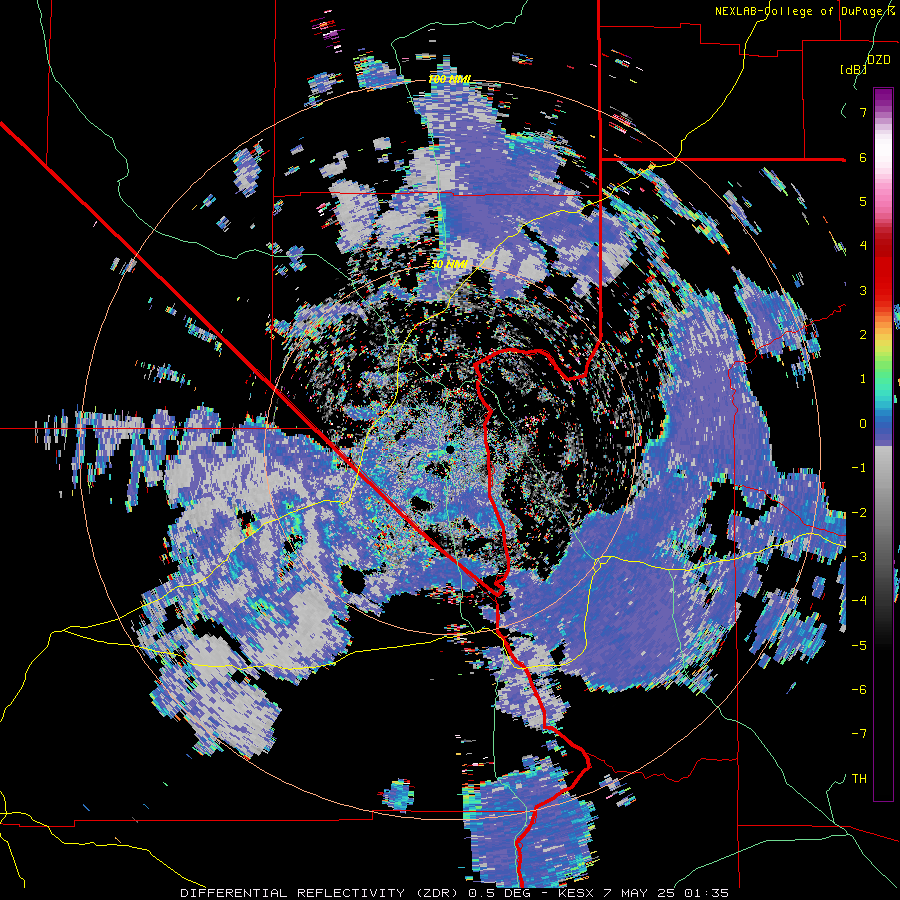Click the TH threshold label on scale

pyautogui.click(x=859, y=779)
